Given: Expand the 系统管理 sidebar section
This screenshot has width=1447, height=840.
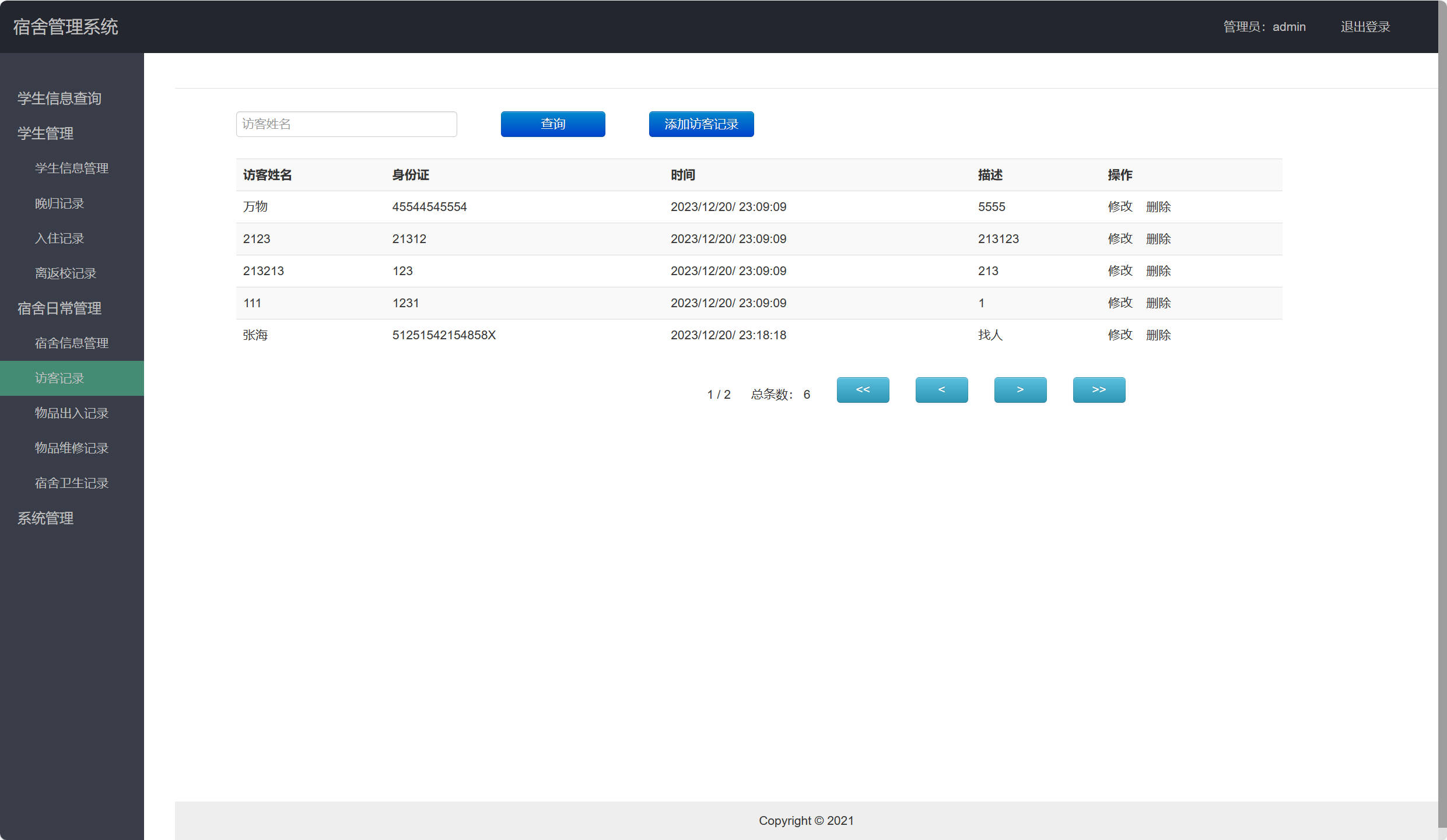Looking at the screenshot, I should click(x=45, y=518).
